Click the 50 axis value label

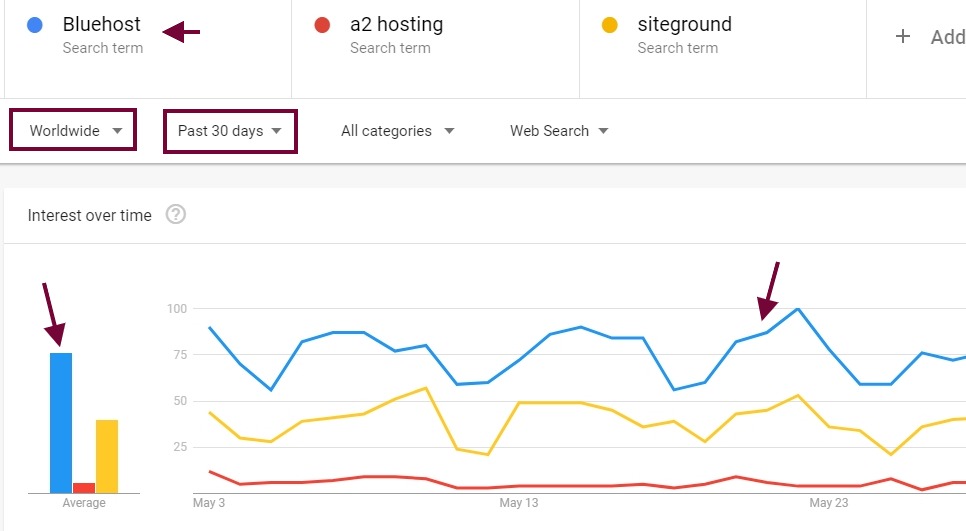179,401
